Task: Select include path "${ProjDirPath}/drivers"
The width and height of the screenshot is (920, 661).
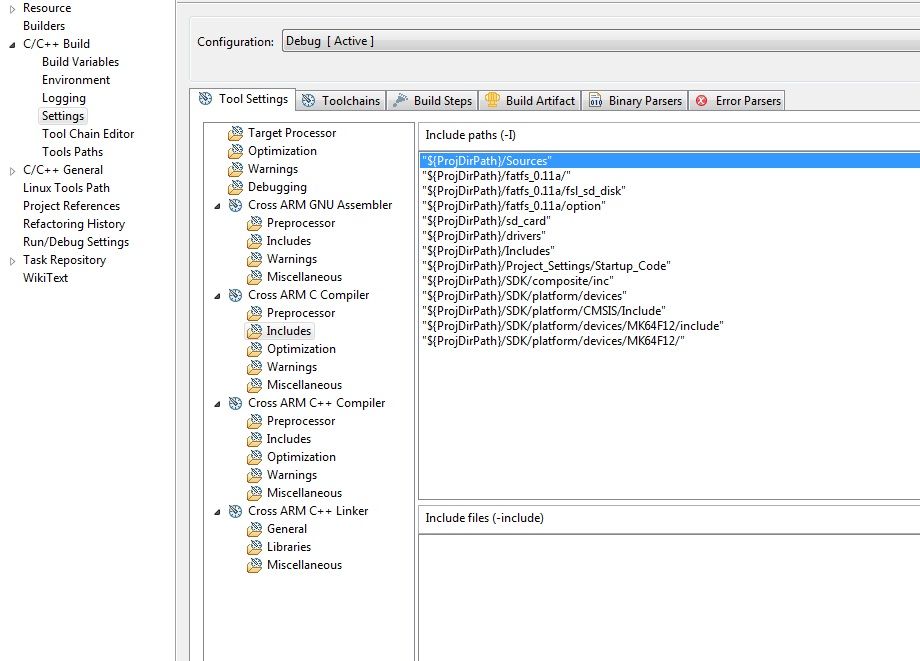Action: [x=483, y=236]
